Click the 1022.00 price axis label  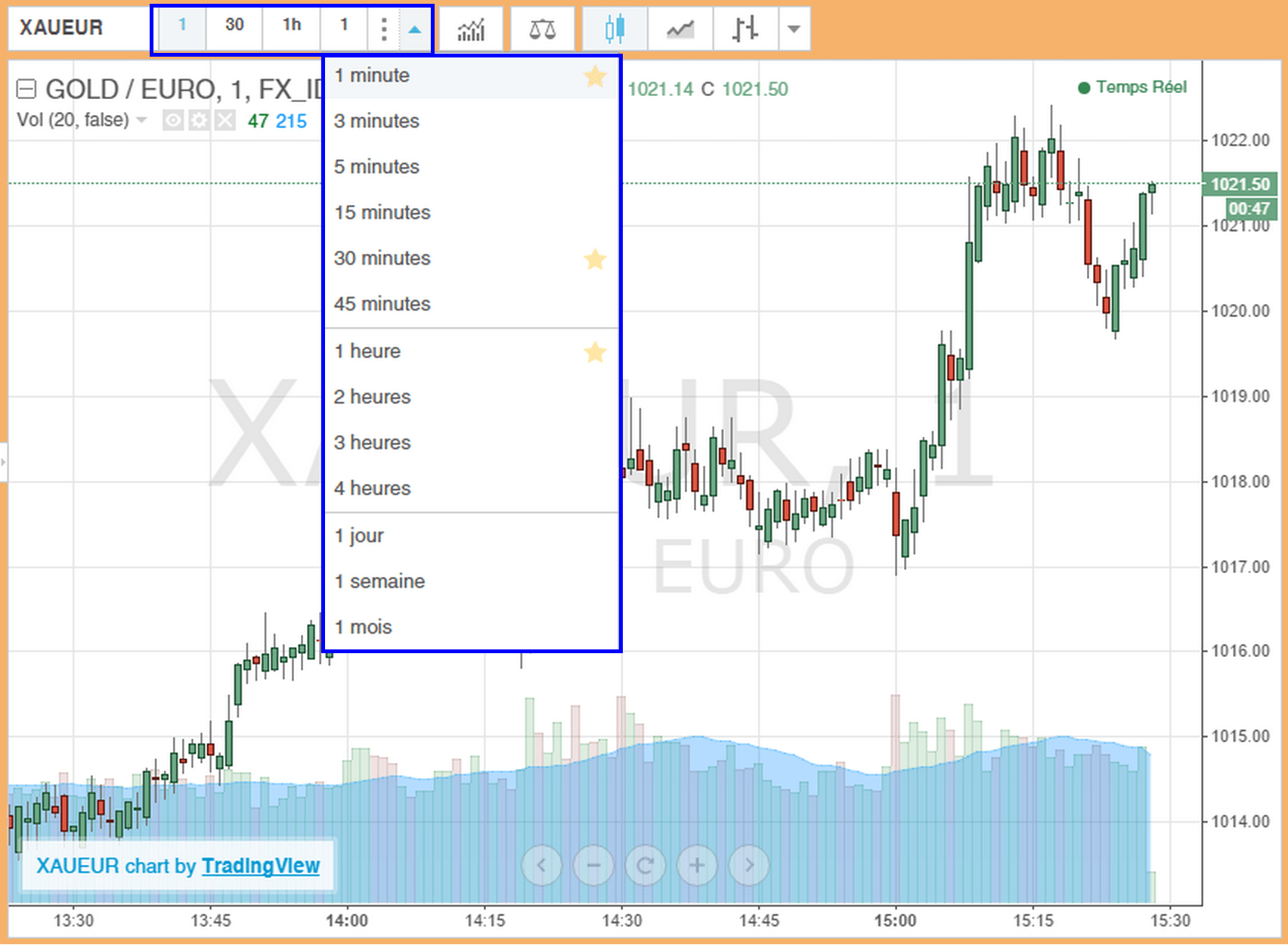(x=1240, y=141)
